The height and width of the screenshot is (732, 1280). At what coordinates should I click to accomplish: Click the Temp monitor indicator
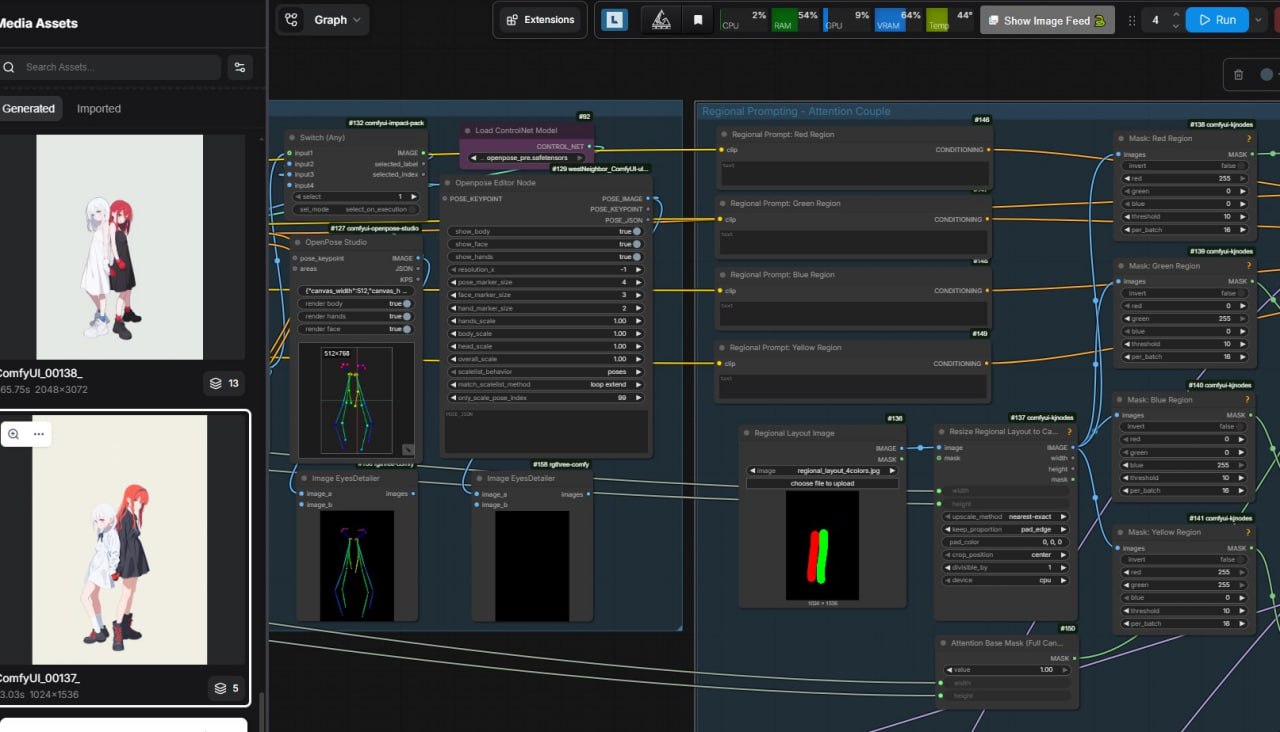950,20
